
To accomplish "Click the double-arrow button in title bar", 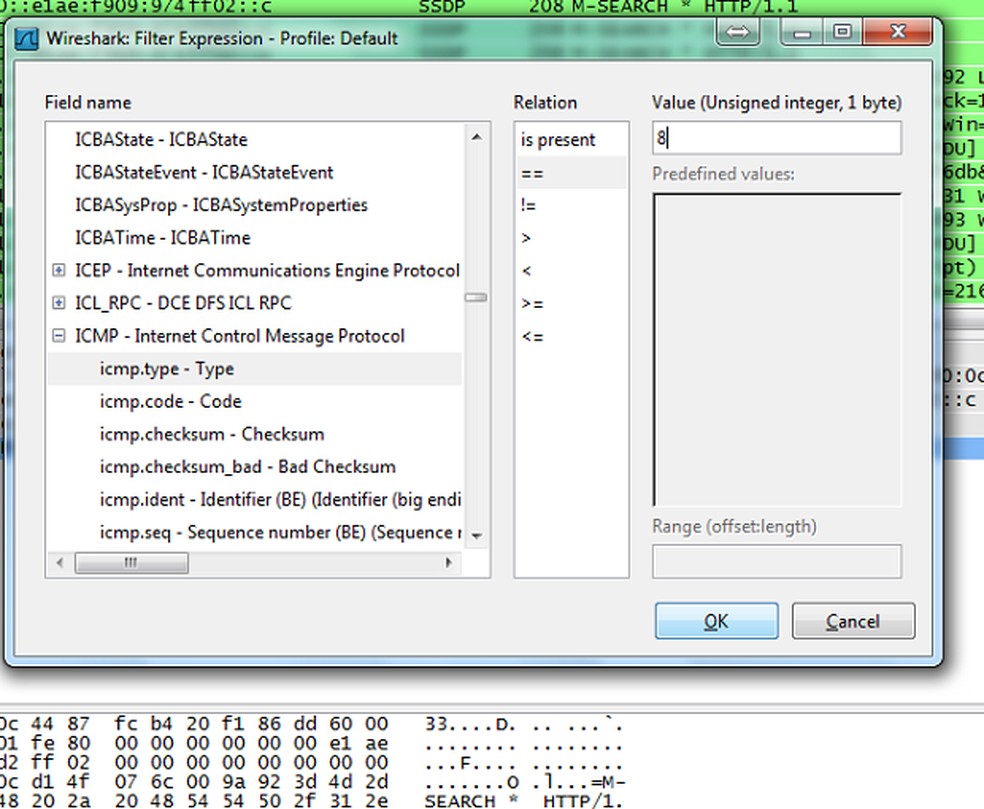I will (x=737, y=32).
